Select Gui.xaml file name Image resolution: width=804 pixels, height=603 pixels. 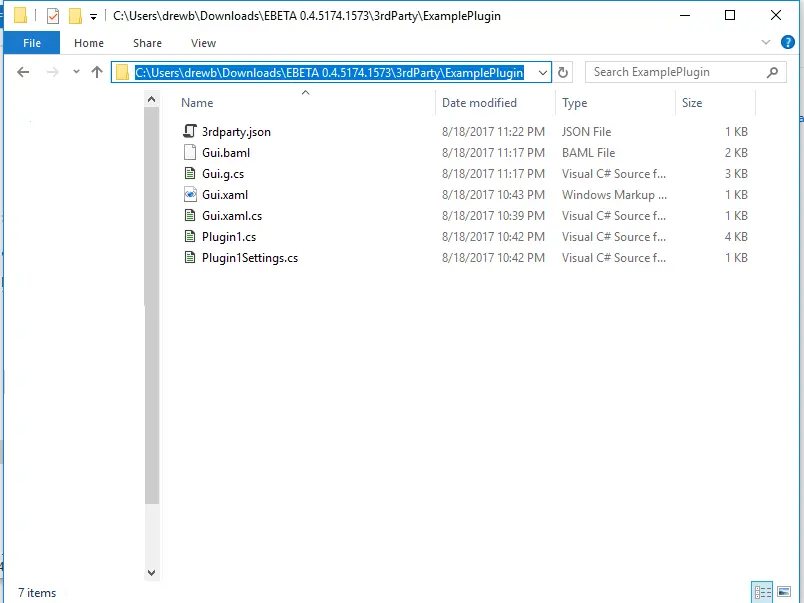(225, 194)
